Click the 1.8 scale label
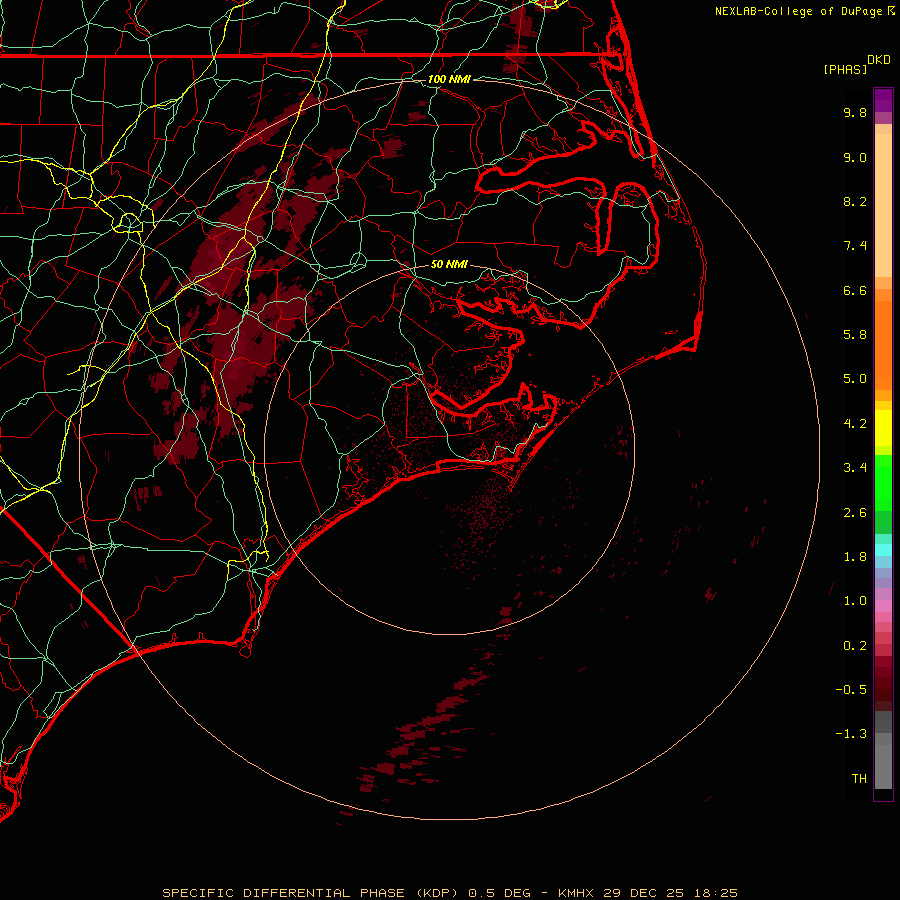The image size is (900, 900). tap(855, 557)
